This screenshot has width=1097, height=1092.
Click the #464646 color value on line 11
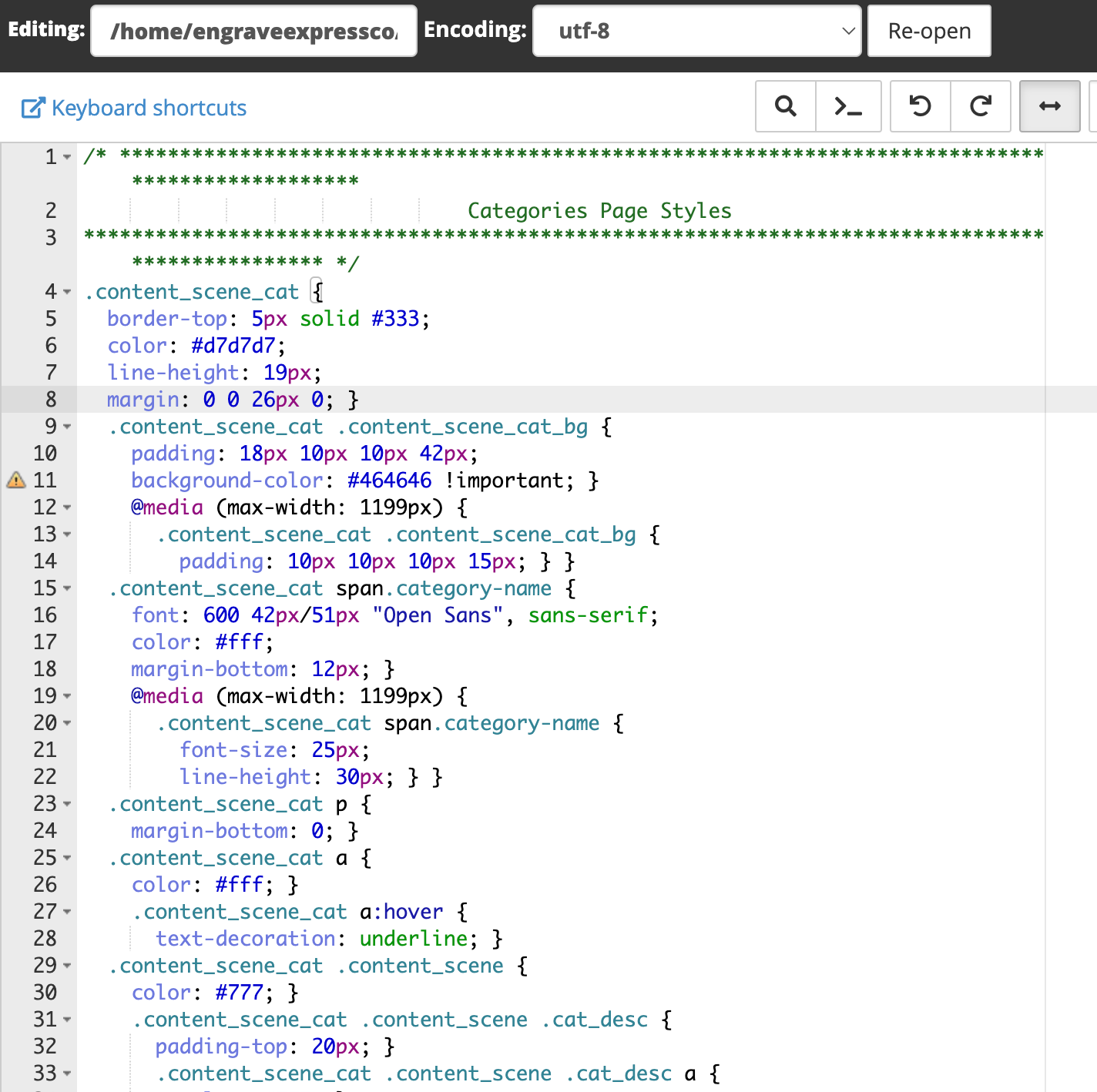(389, 481)
